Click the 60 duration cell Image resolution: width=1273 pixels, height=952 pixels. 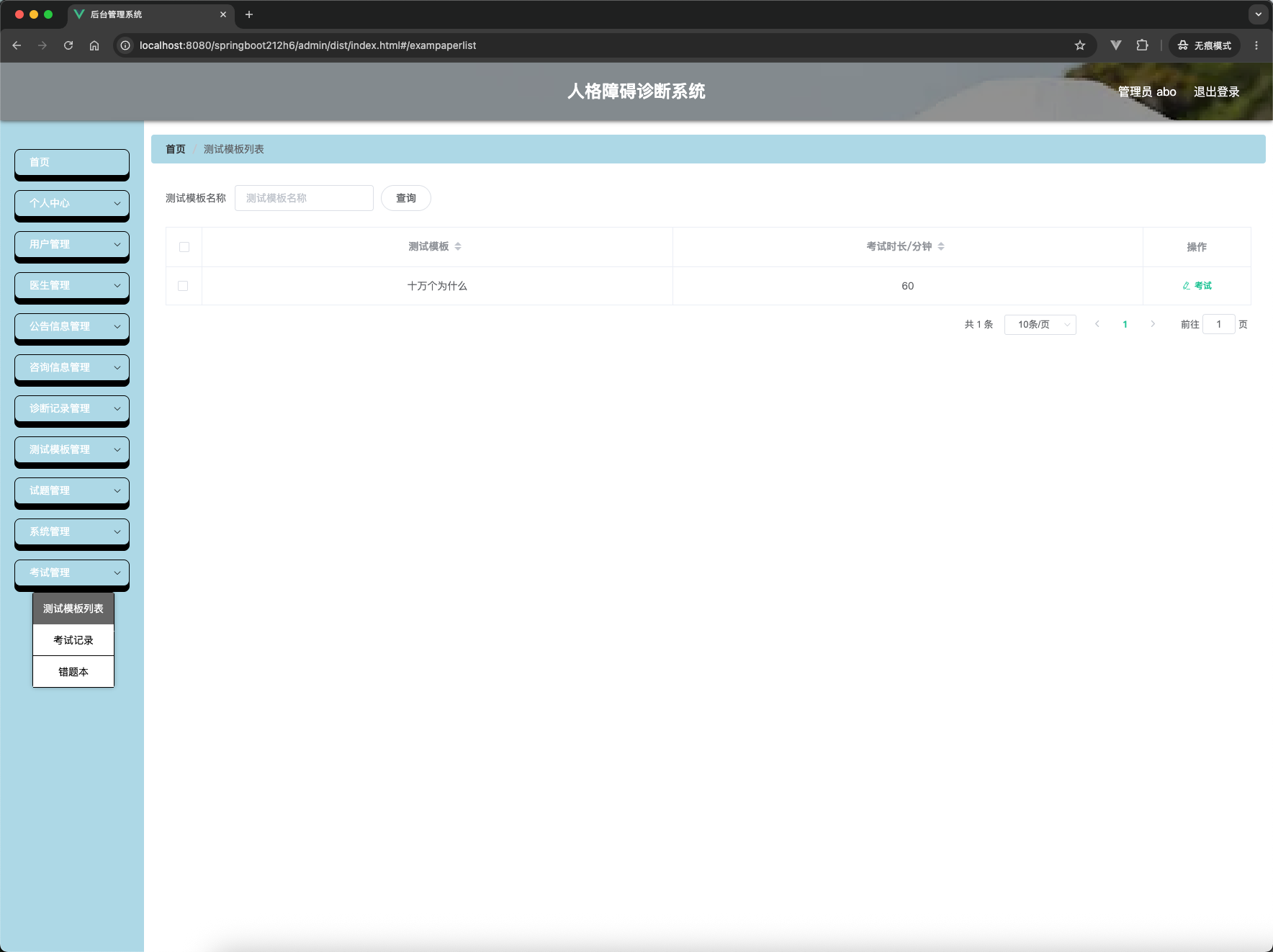pos(907,286)
